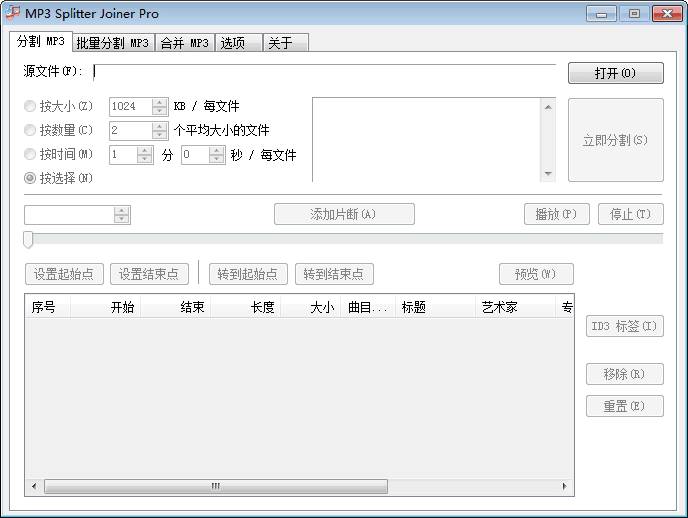Click the 结束 column header
Viewport: 688px width, 518px height.
coord(176,307)
